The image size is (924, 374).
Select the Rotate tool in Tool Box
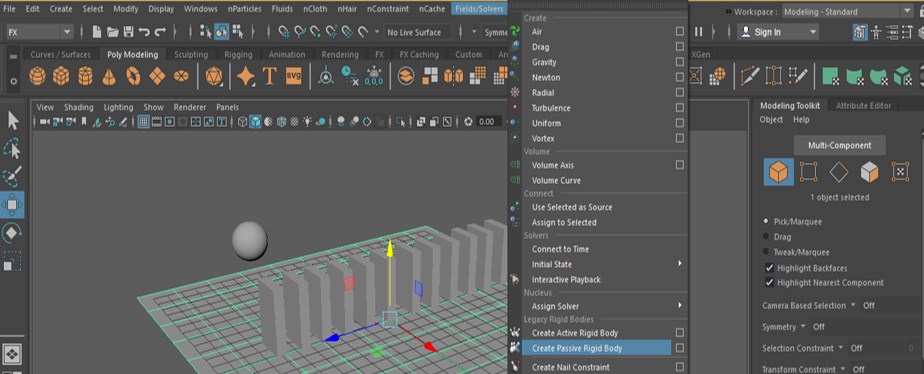13,233
